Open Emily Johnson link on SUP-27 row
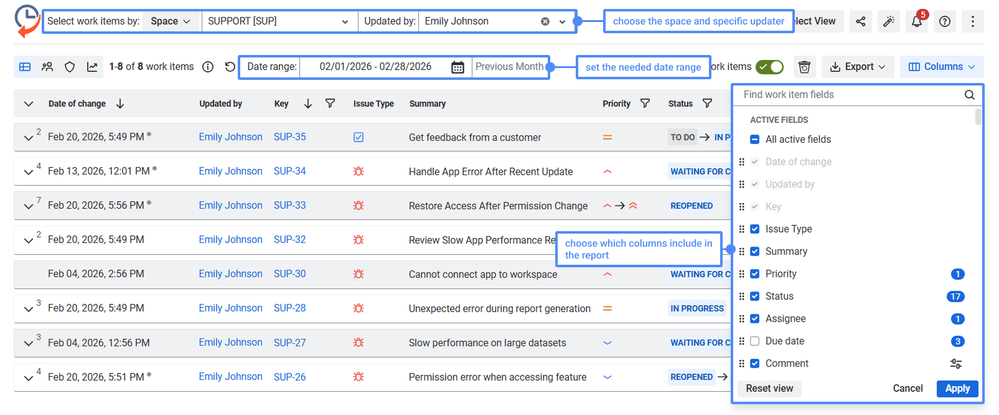Image resolution: width=999 pixels, height=415 pixels. (x=231, y=342)
